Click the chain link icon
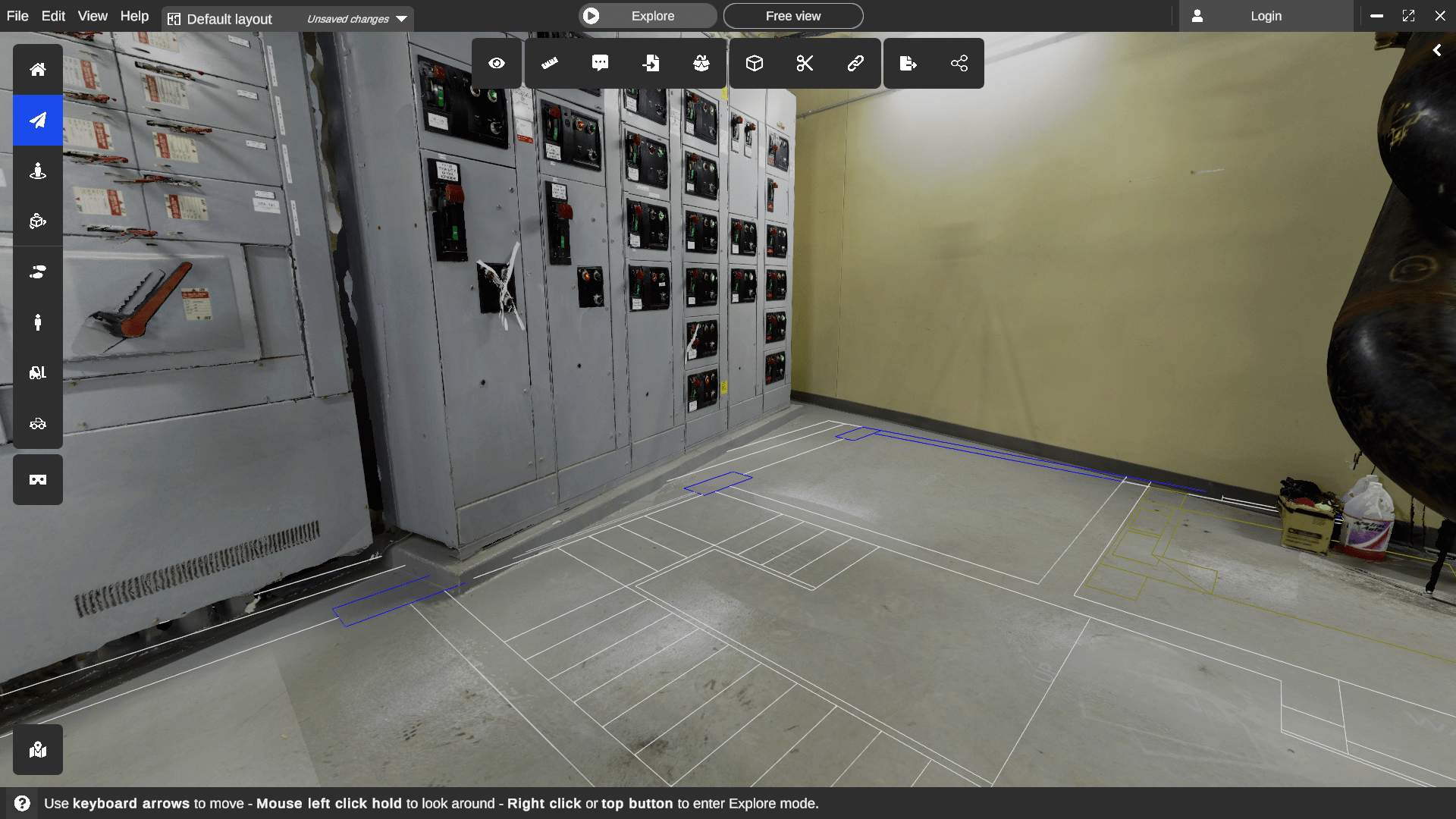Viewport: 1456px width, 819px height. click(x=855, y=63)
